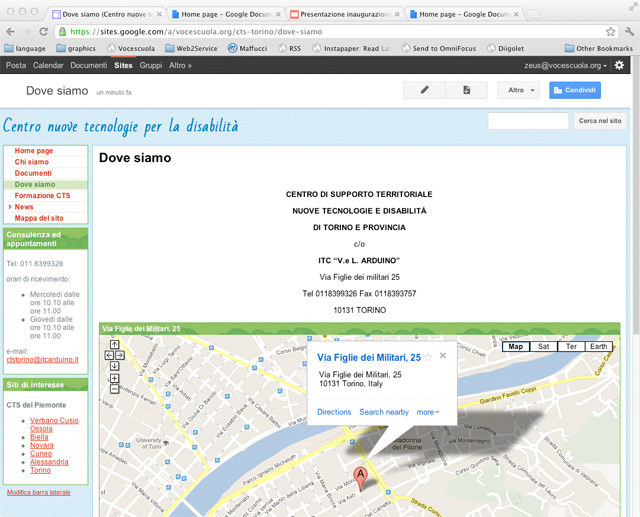Click the site search text field
Screen dimensions: 640x517
528,121
